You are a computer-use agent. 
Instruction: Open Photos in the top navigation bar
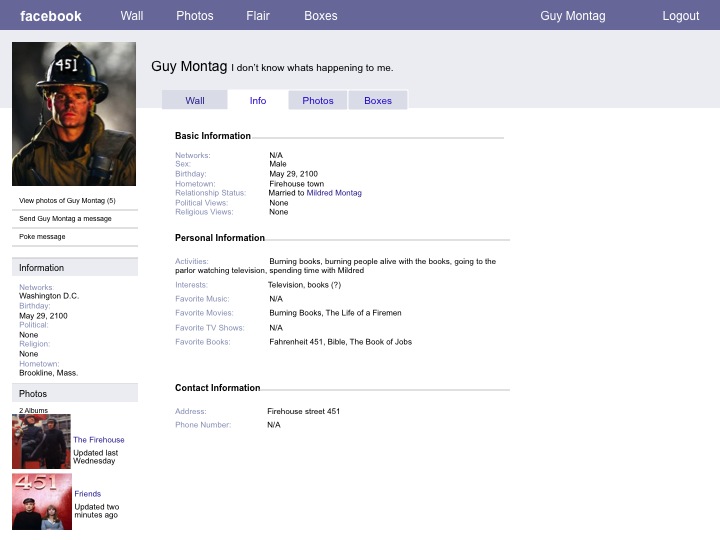[x=195, y=16]
